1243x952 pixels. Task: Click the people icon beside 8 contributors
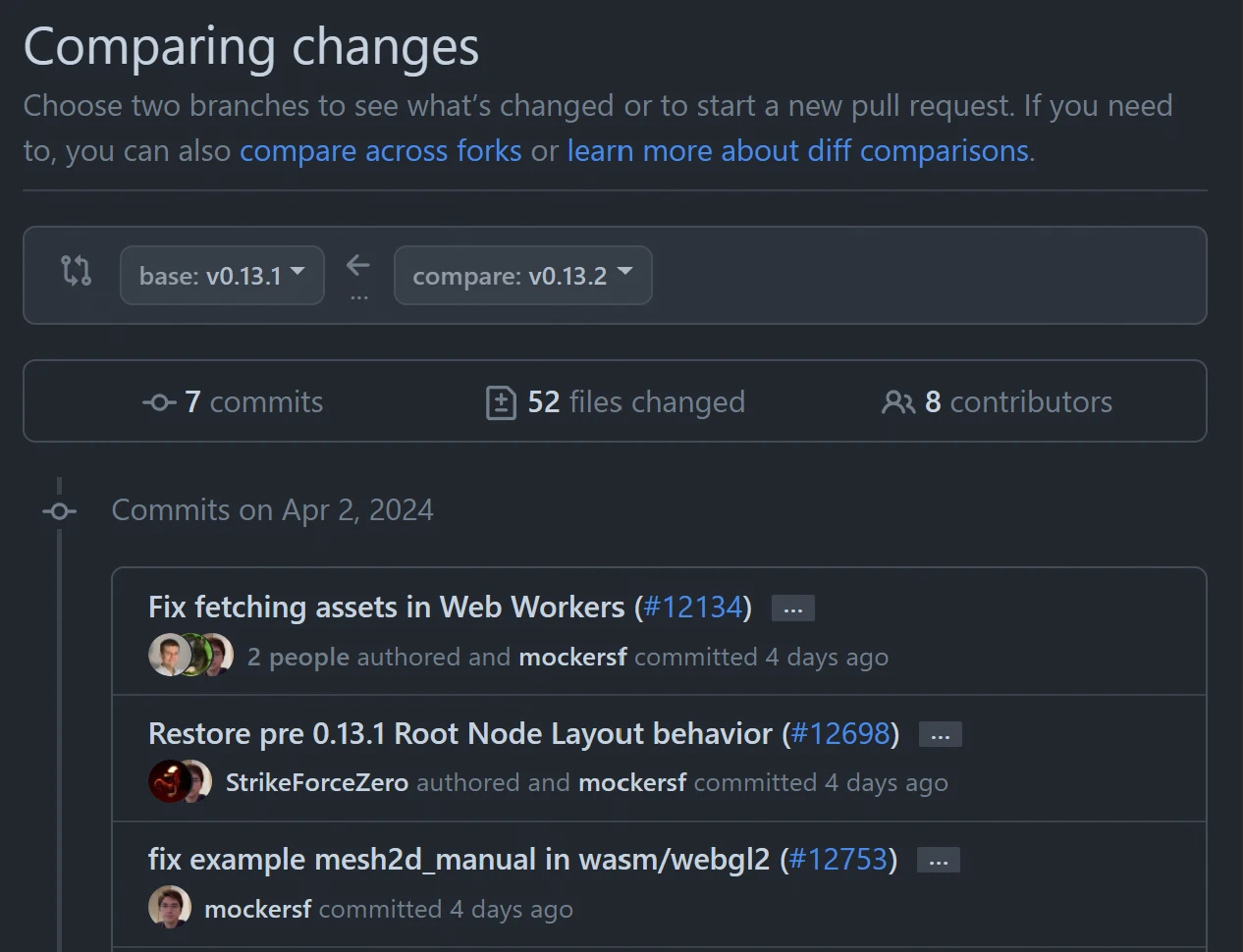pyautogui.click(x=897, y=402)
